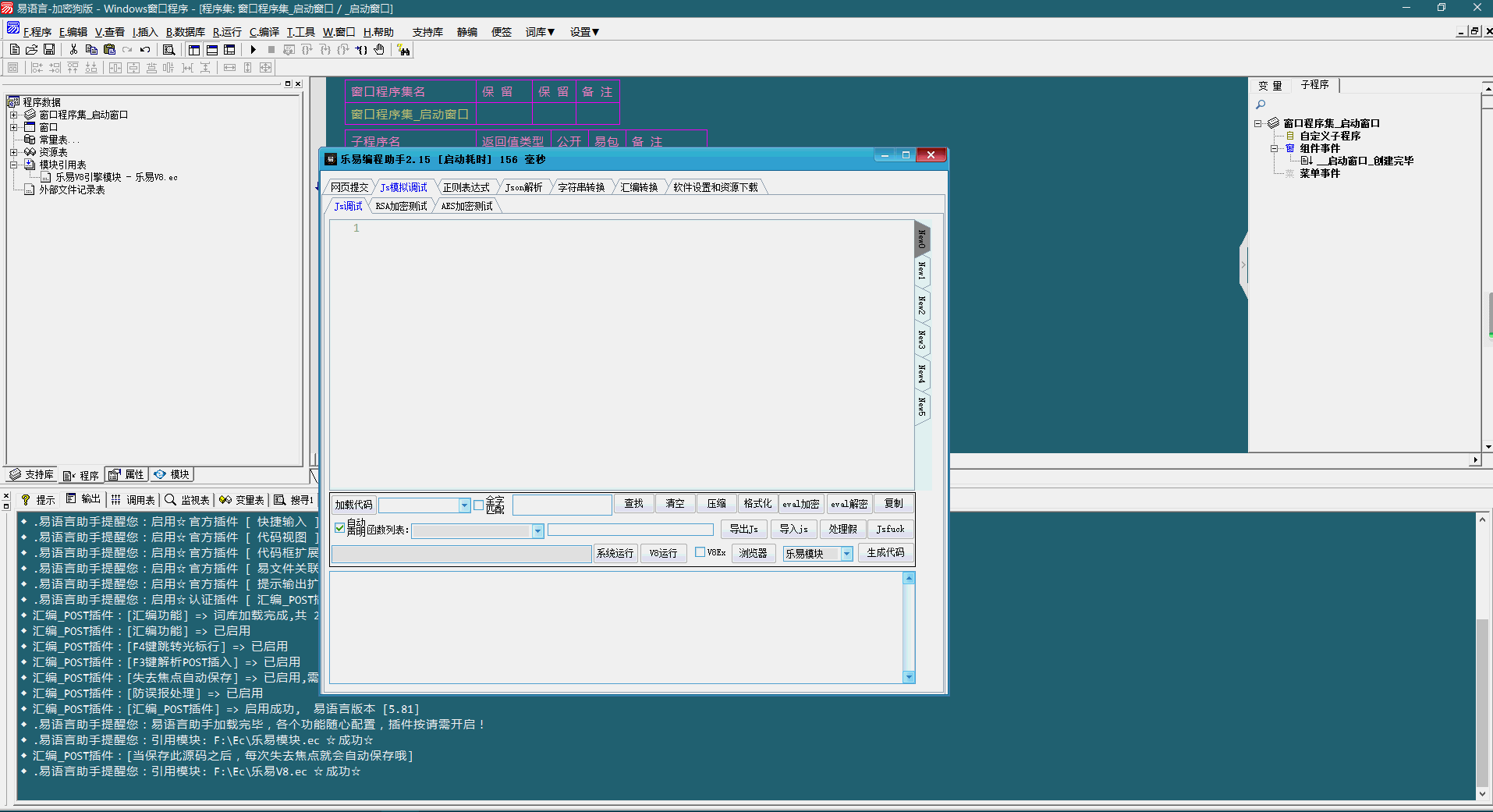Expand the 窗口 node in left tree
The width and height of the screenshot is (1493, 812).
tap(13, 127)
